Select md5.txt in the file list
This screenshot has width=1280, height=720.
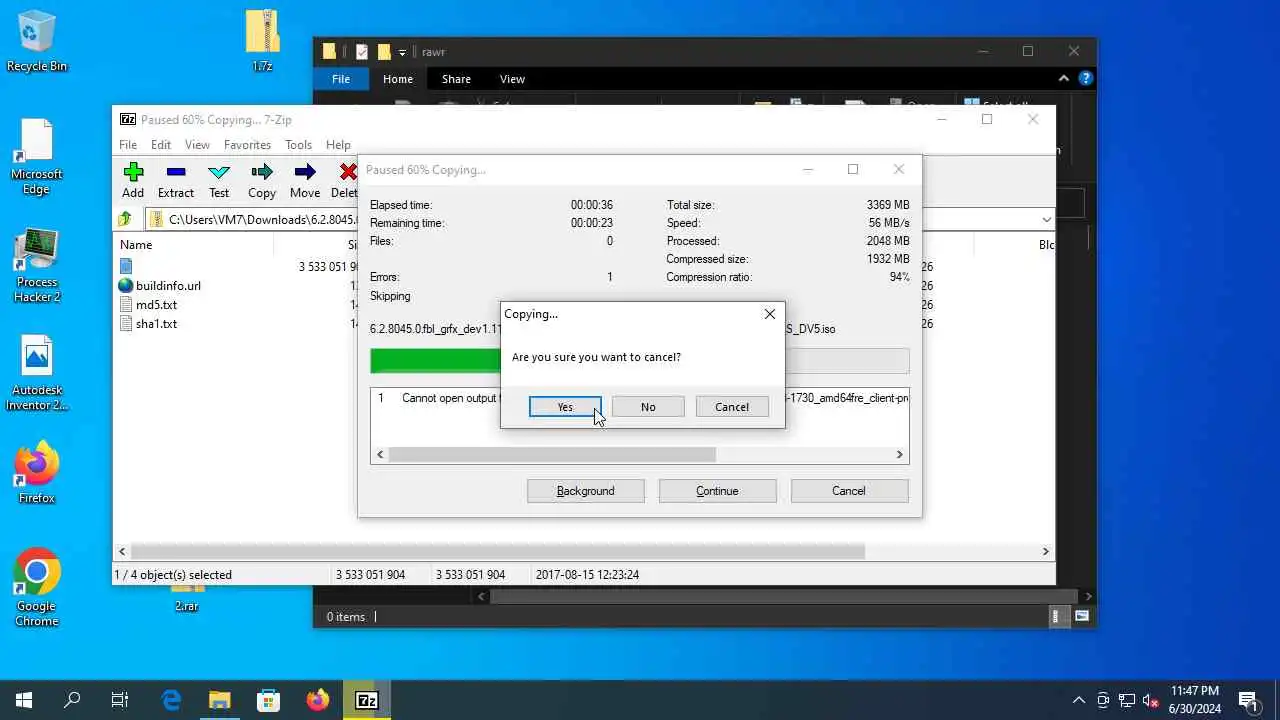click(x=156, y=305)
